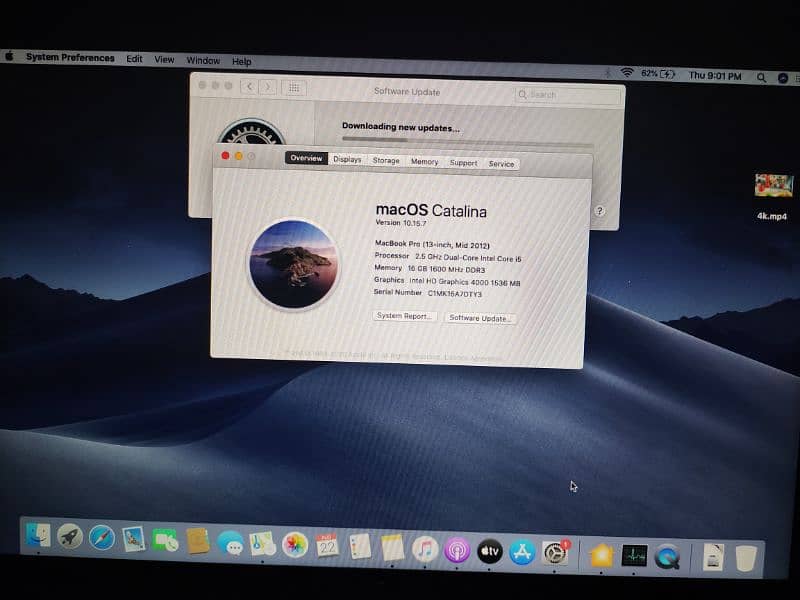This screenshot has width=800, height=600.
Task: Open Activity Monitor in the dock
Action: pyautogui.click(x=633, y=555)
